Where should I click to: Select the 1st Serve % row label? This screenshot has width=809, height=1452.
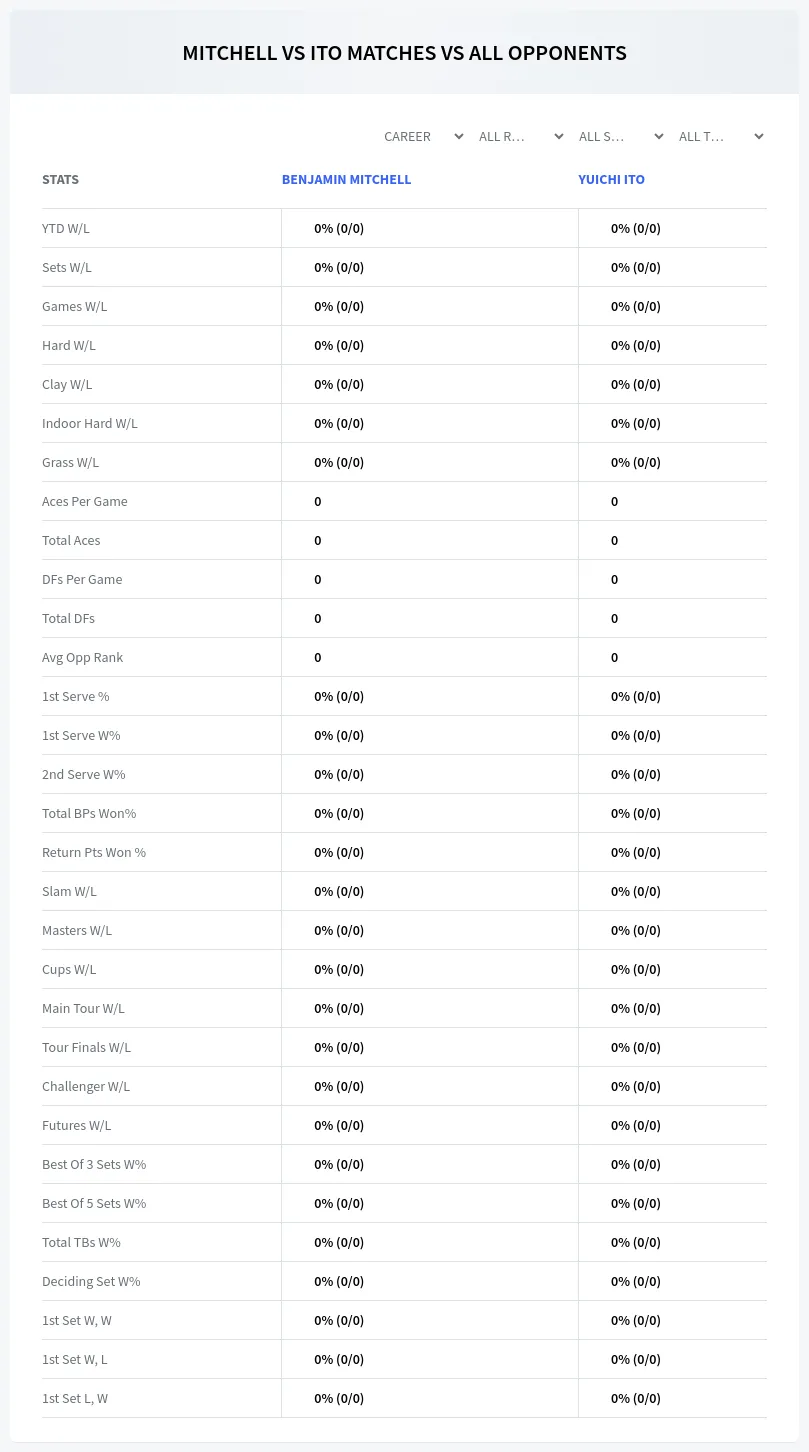[76, 697]
